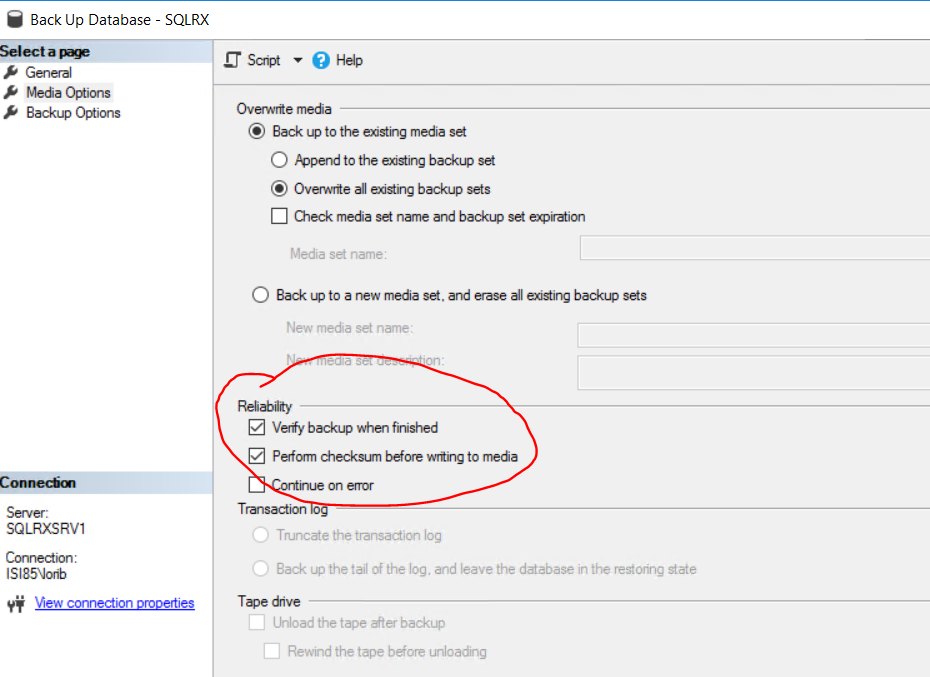Select Truncate the transaction log option
Screen dimensions: 930x677
click(260, 535)
